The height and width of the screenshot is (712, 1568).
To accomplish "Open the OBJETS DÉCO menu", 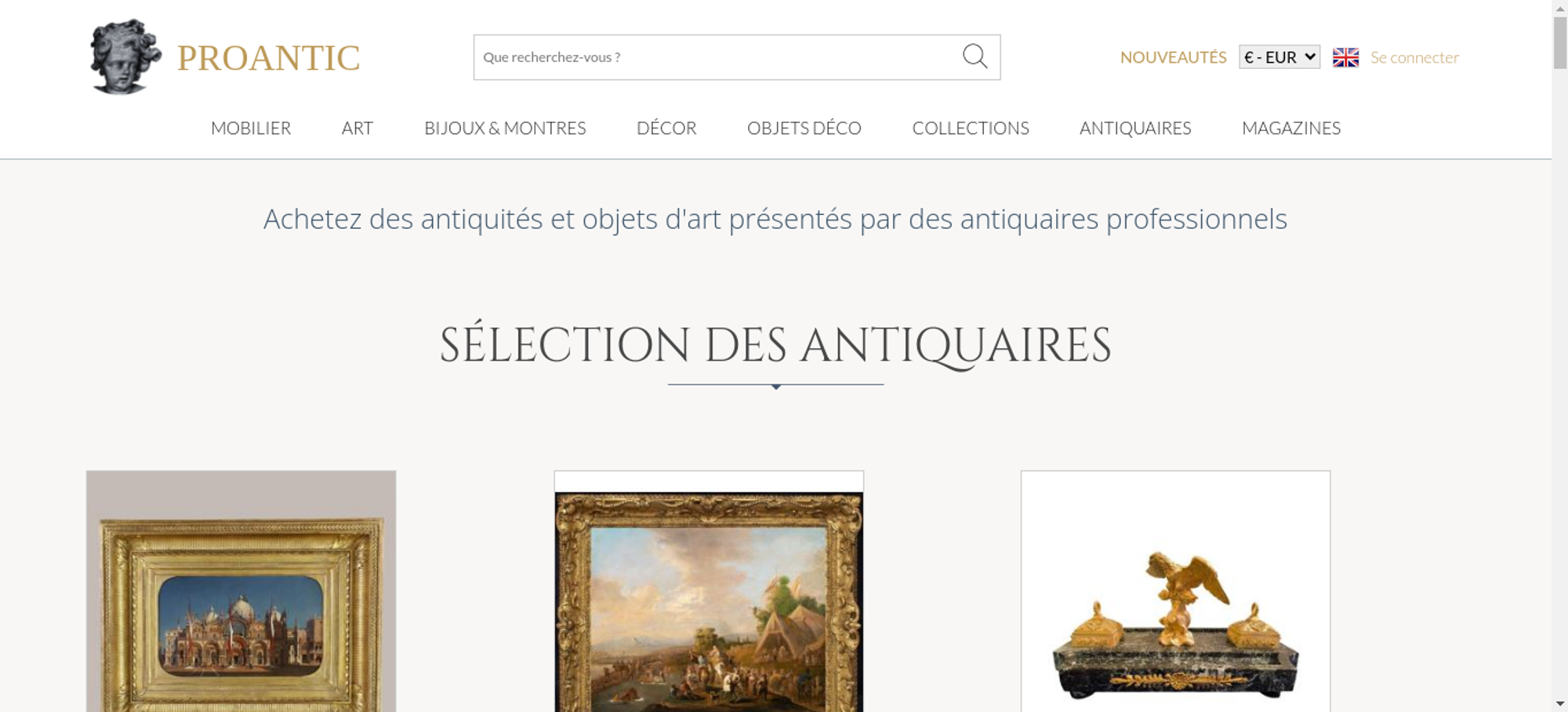I will click(804, 128).
